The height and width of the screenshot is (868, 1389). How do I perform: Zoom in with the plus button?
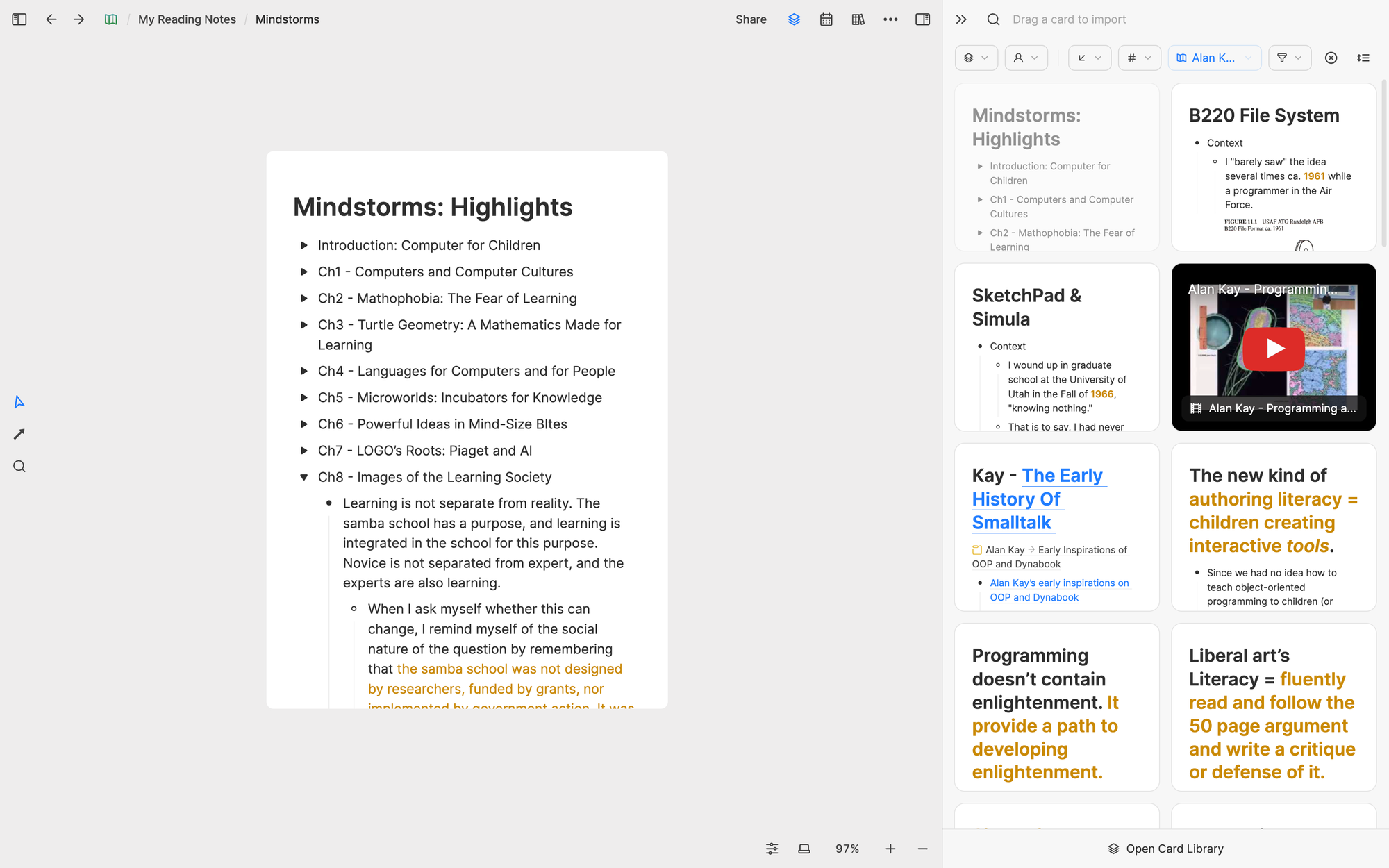coord(890,849)
